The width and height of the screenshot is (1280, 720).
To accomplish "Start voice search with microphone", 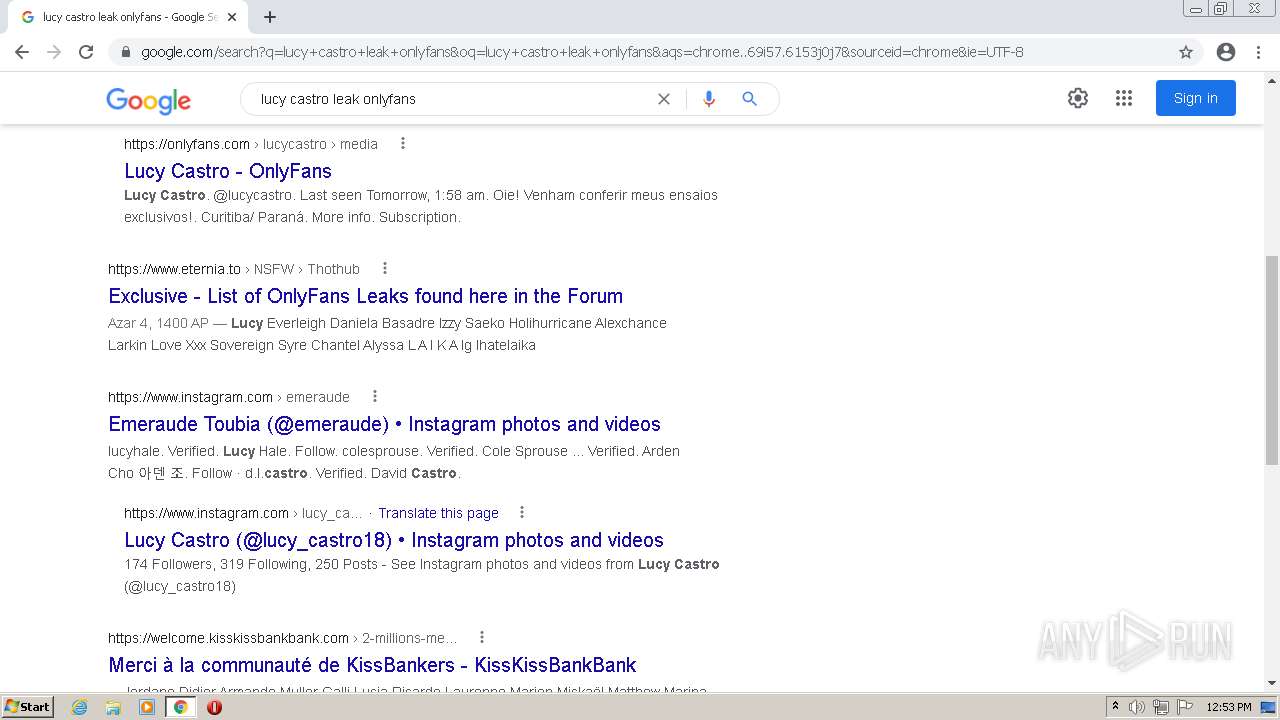I will tap(709, 99).
